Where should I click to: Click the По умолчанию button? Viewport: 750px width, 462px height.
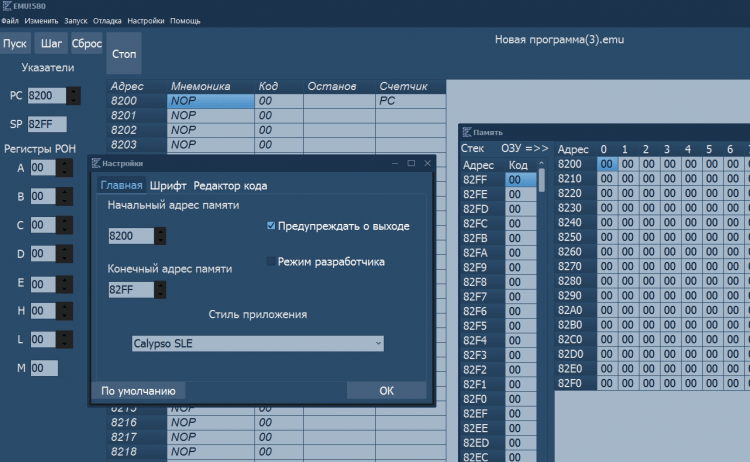coord(139,391)
